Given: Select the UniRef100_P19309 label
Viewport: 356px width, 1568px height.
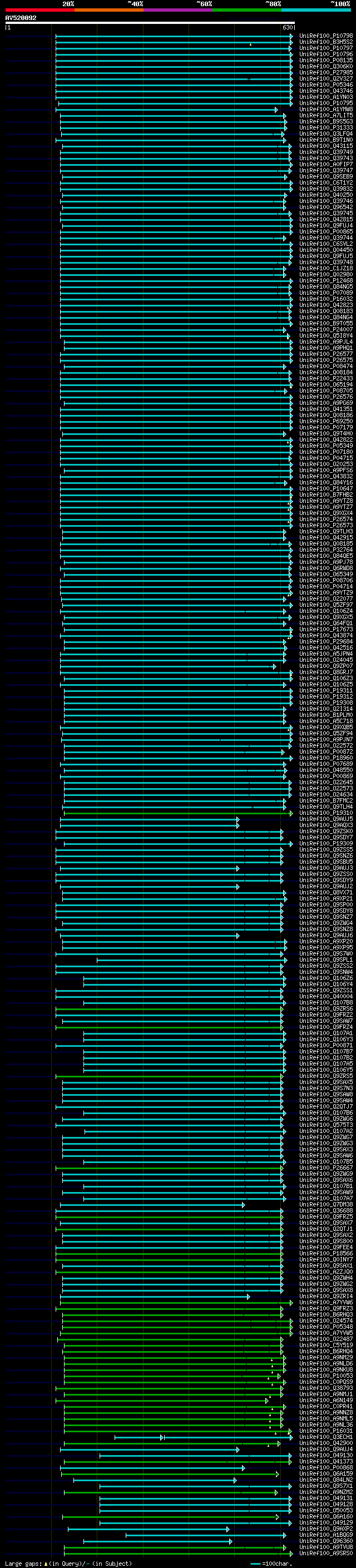Looking at the screenshot, I should coord(326,844).
